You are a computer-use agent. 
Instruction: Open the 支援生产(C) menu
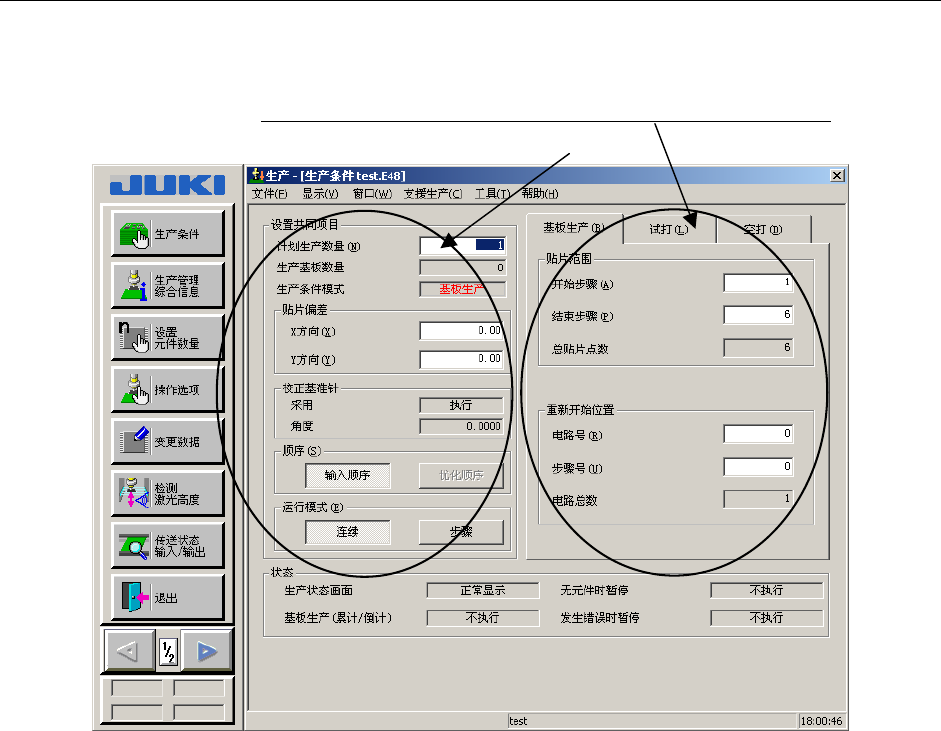pyautogui.click(x=433, y=193)
